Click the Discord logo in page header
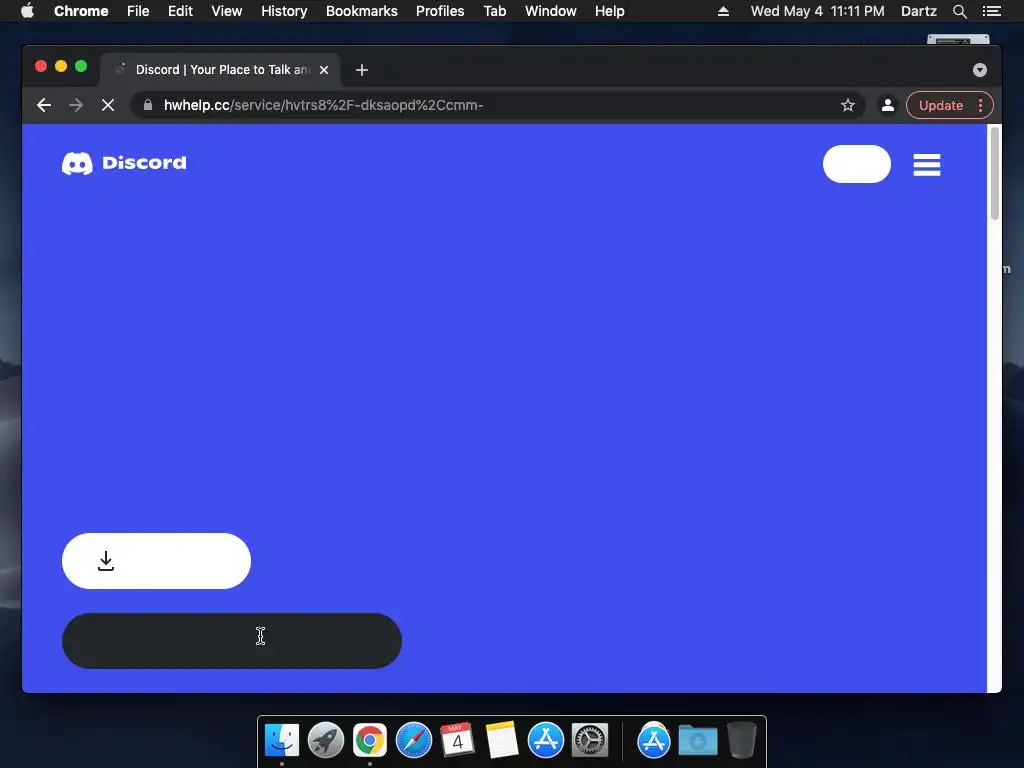1024x768 pixels. click(124, 163)
